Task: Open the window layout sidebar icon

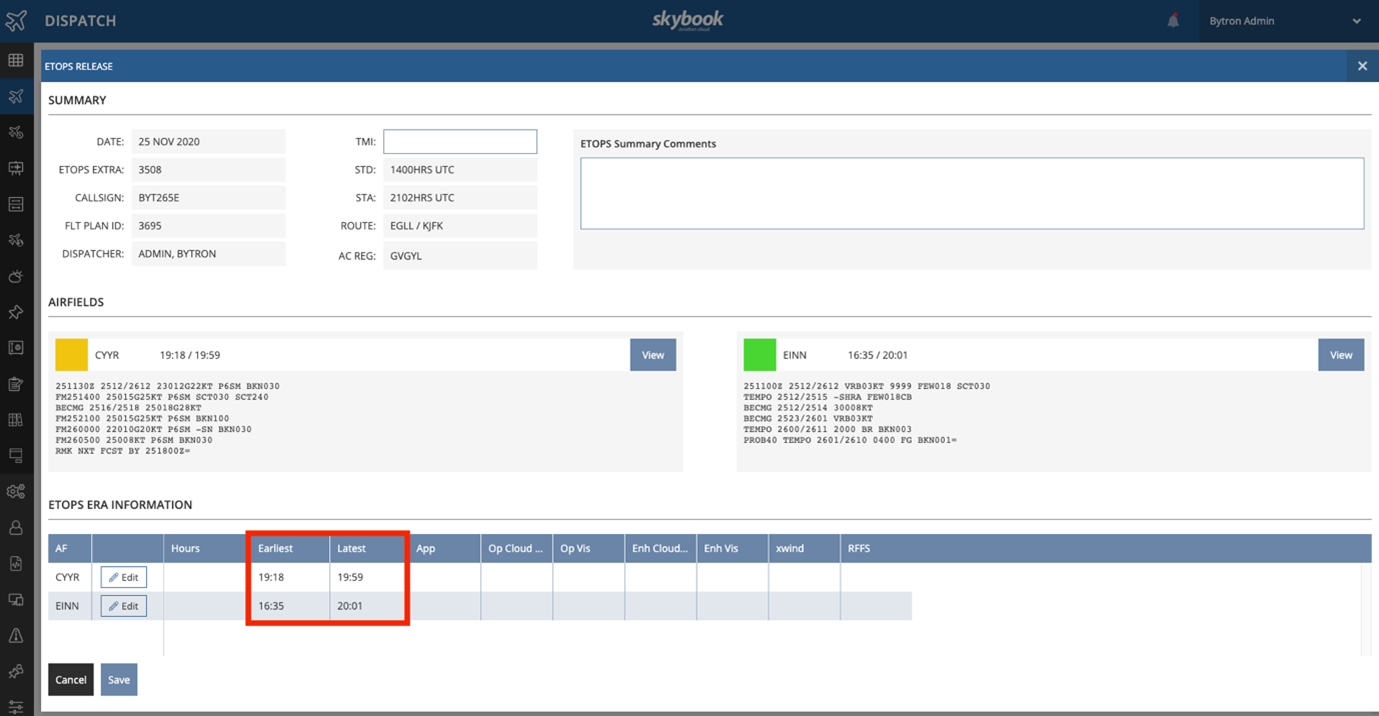Action: click(x=16, y=456)
